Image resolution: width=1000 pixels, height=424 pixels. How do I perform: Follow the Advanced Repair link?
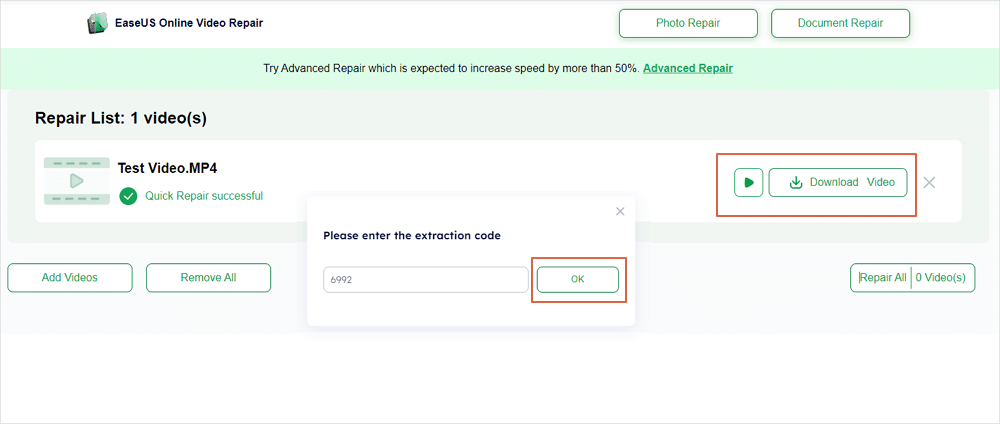pyautogui.click(x=687, y=68)
